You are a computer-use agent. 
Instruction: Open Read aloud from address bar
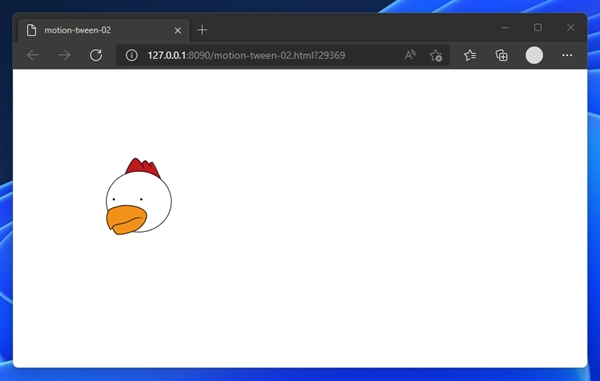410,55
